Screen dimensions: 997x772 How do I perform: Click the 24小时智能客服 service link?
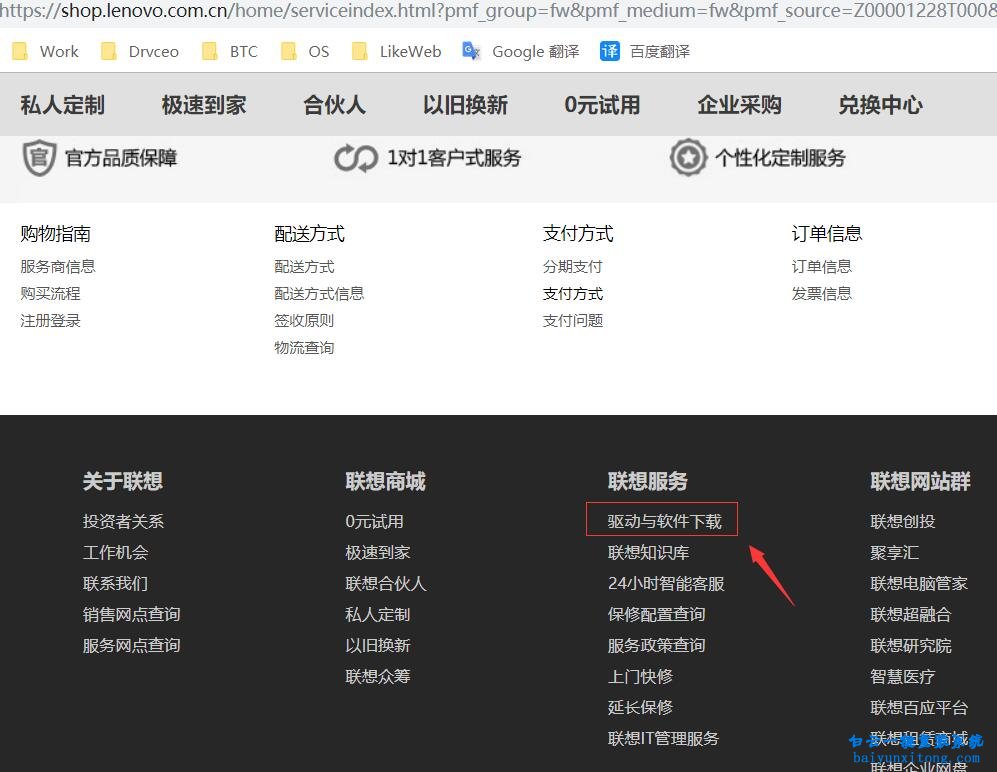[665, 583]
